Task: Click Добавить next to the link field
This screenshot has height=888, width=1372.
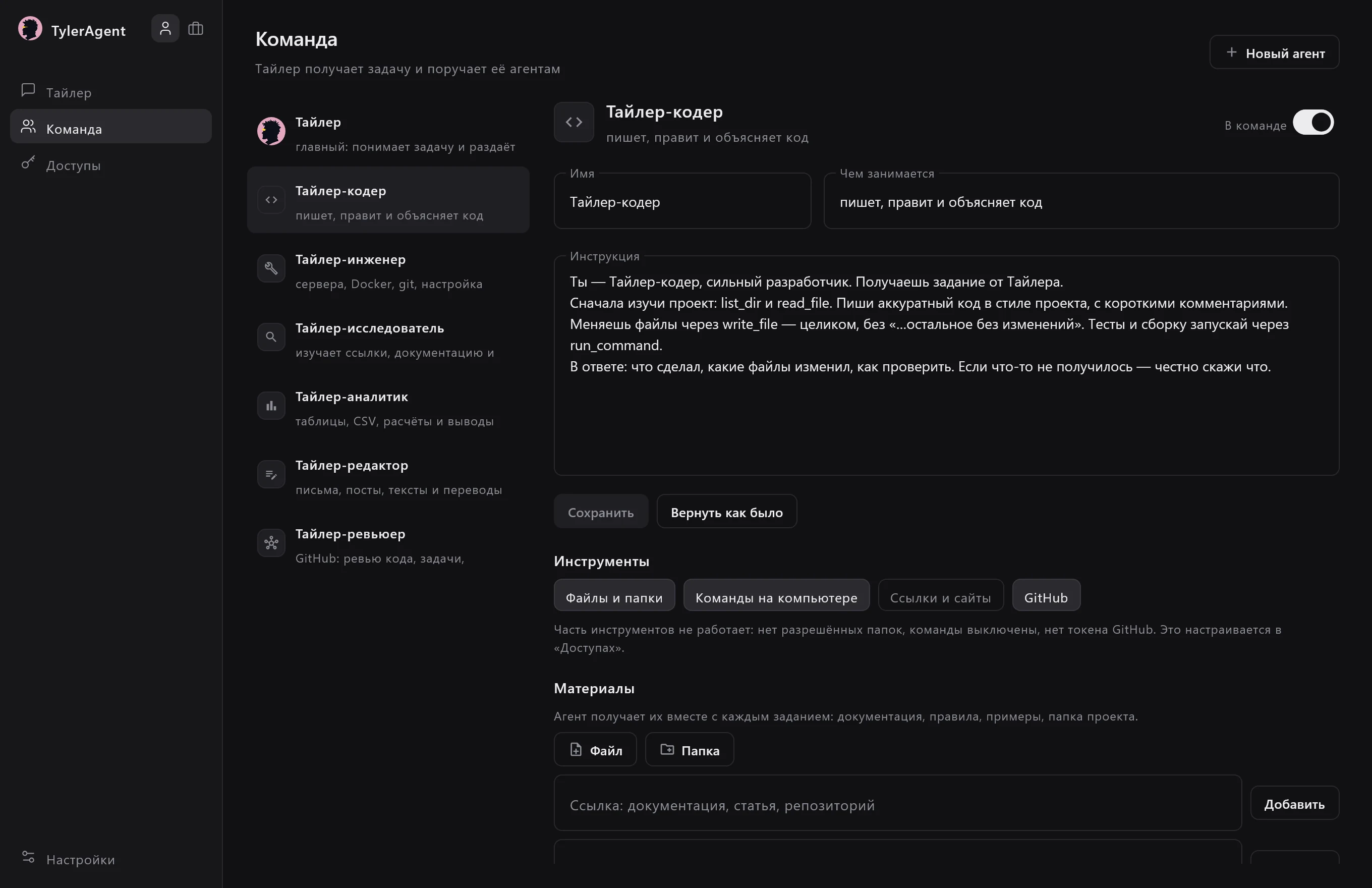Action: [1295, 804]
